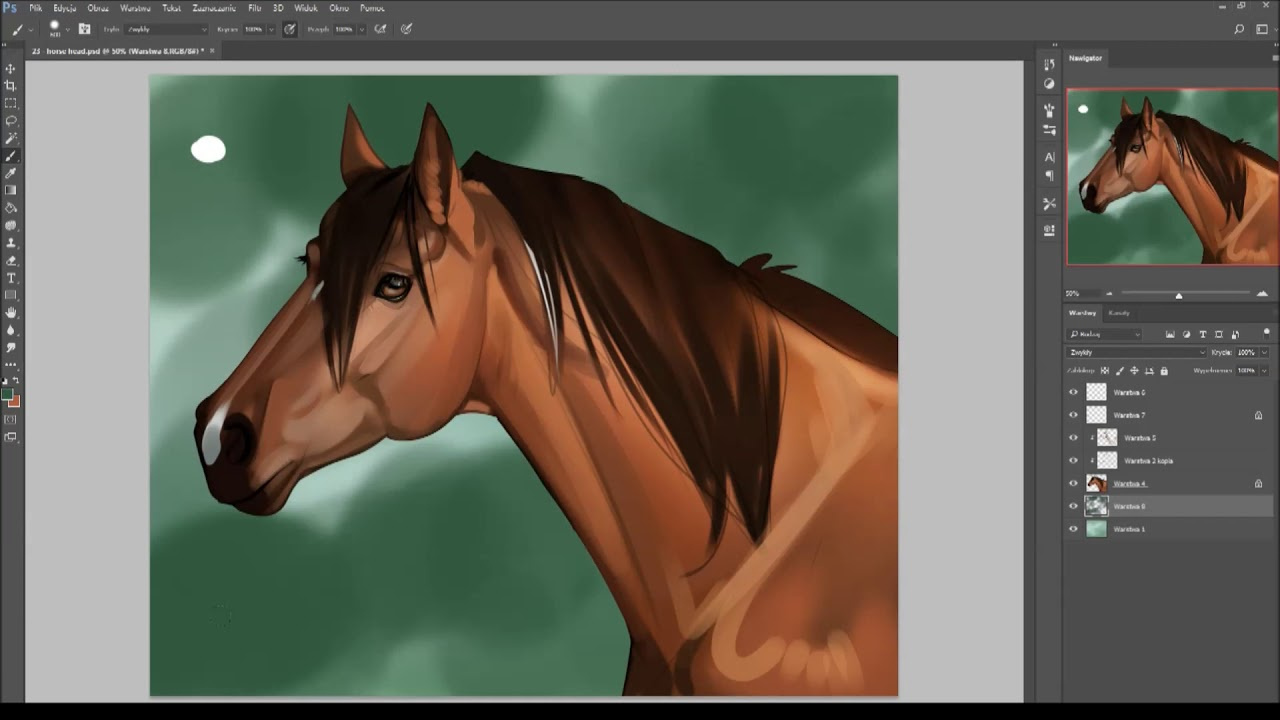Select the Type tool in toolbar

pyautogui.click(x=11, y=277)
